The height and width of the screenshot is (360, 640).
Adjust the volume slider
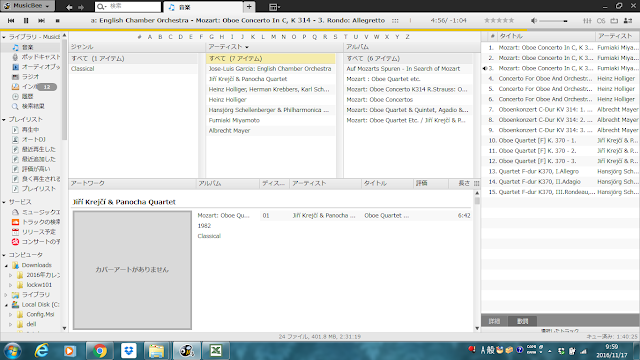553,21
